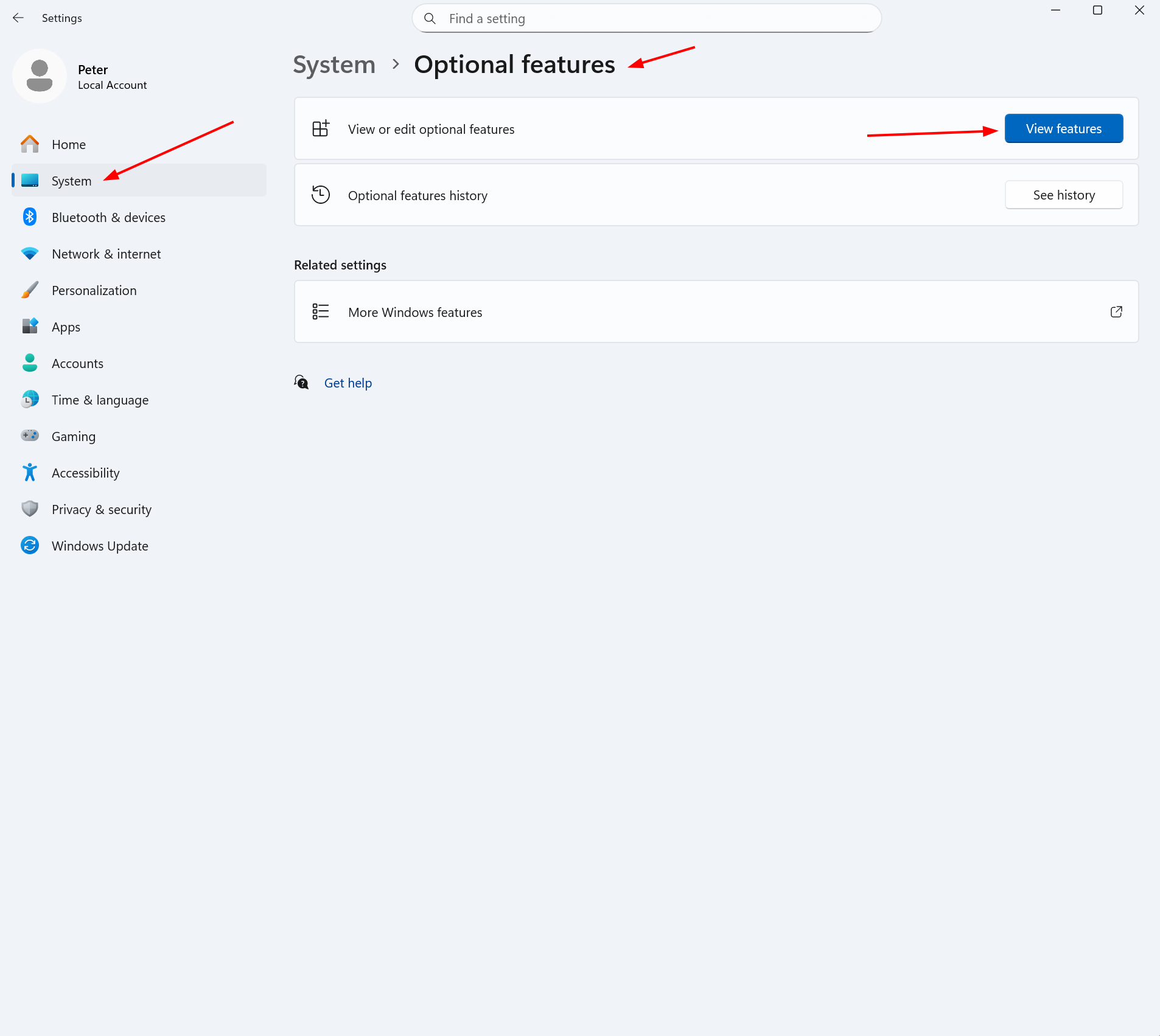The width and height of the screenshot is (1160, 1036).
Task: Click the back arrow in Settings
Action: pos(18,18)
